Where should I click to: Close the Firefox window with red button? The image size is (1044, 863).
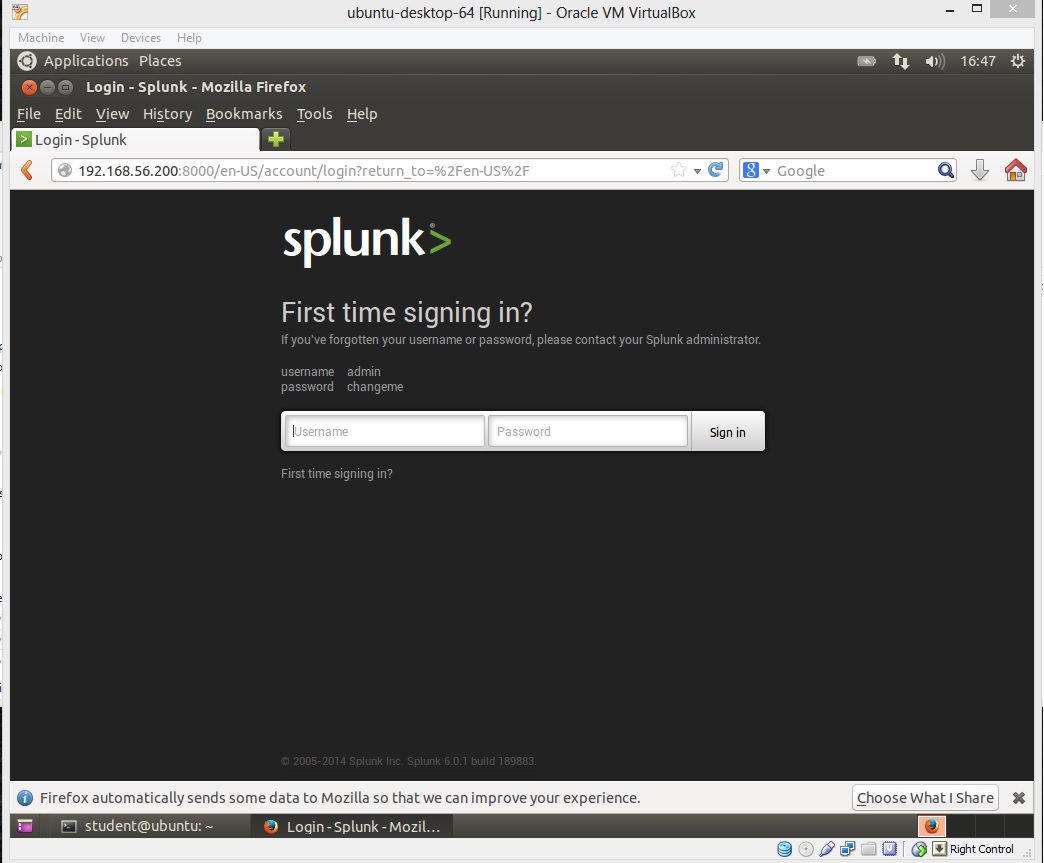[29, 87]
